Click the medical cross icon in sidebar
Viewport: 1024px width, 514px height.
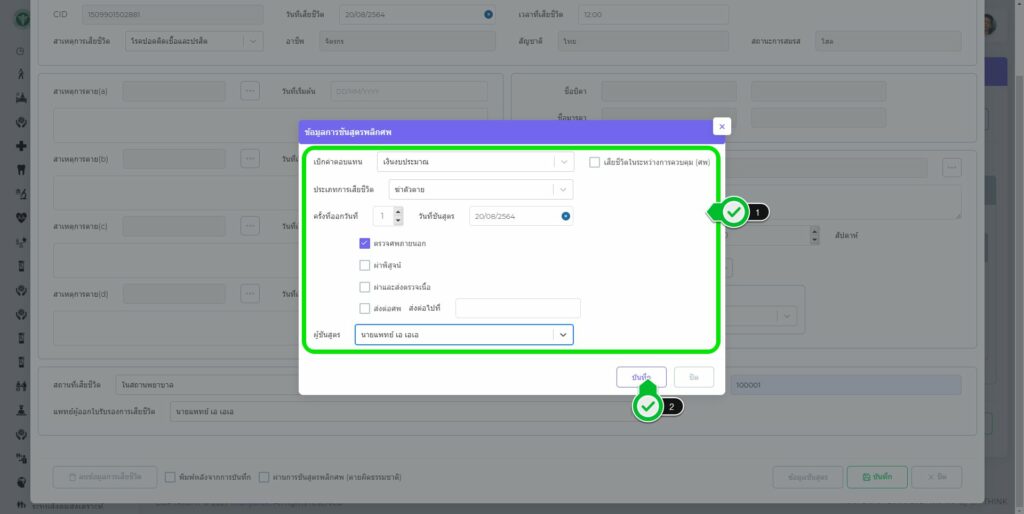coord(21,145)
